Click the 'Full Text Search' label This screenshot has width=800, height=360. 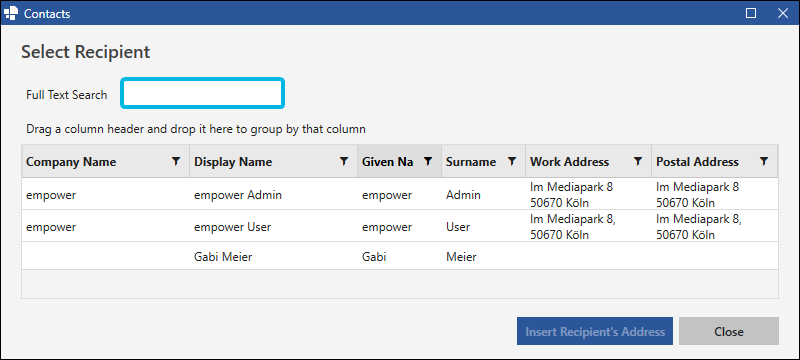click(x=67, y=95)
